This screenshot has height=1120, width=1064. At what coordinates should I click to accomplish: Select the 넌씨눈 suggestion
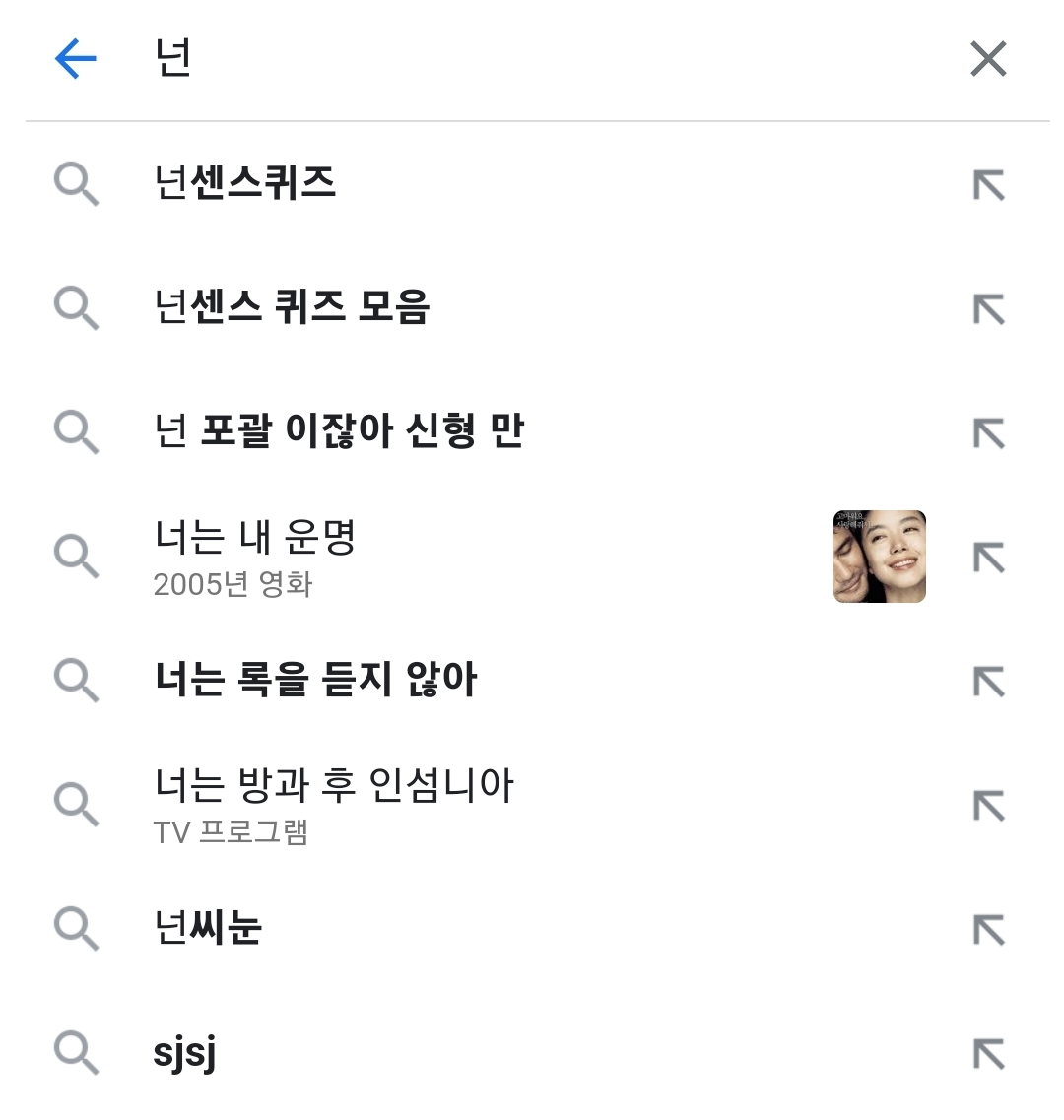[208, 929]
